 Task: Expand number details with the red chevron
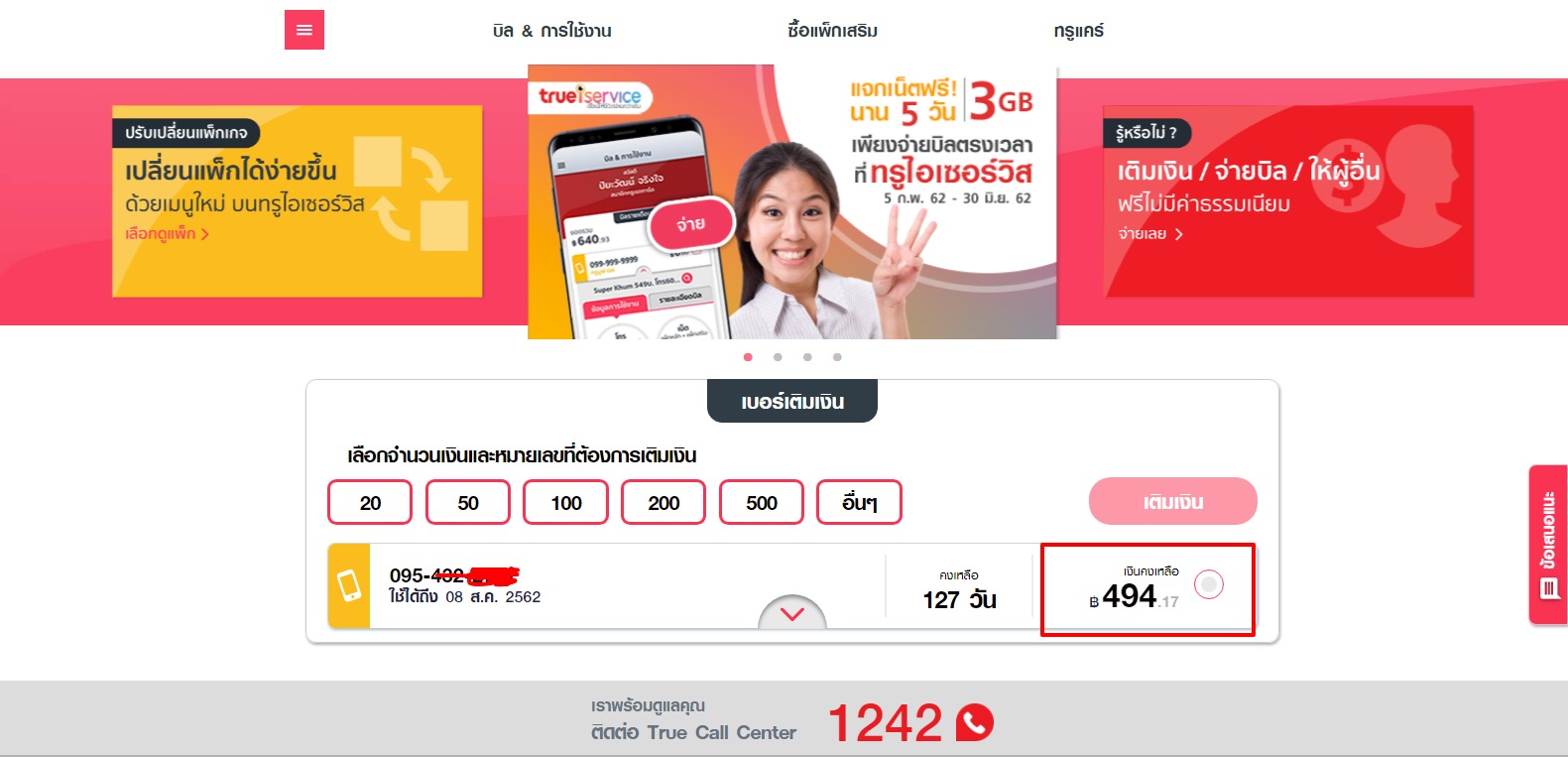point(792,613)
